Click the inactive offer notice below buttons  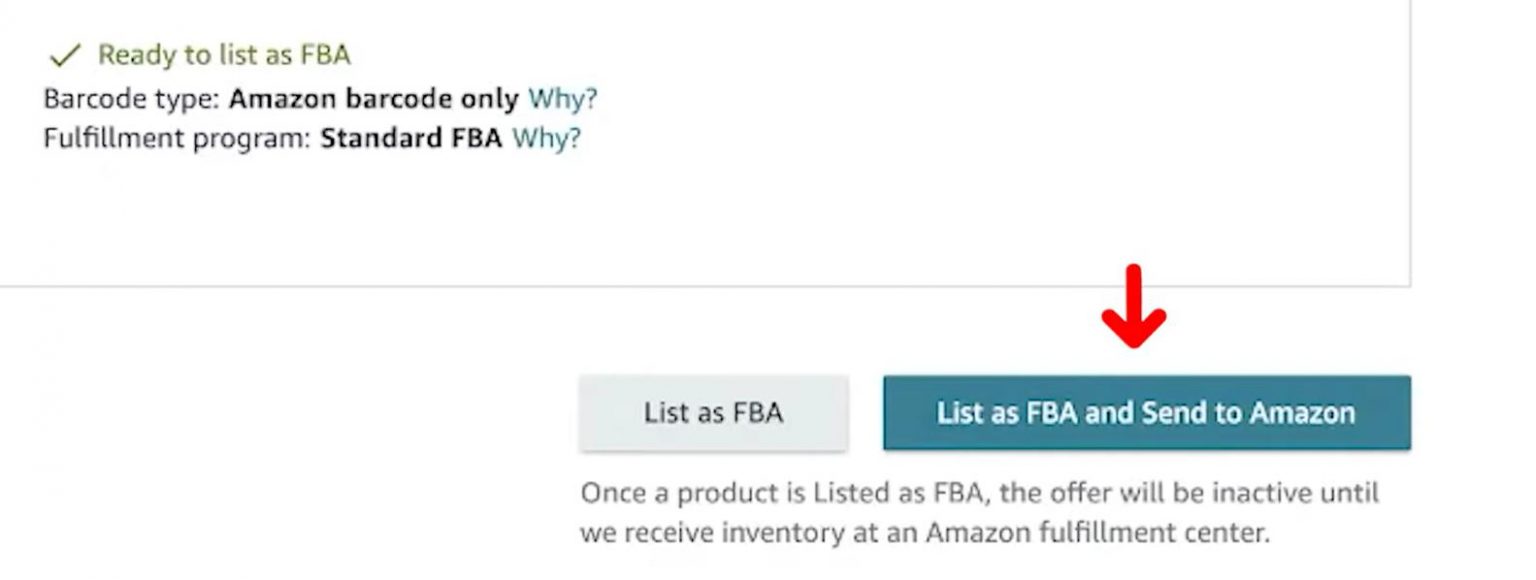coord(980,510)
